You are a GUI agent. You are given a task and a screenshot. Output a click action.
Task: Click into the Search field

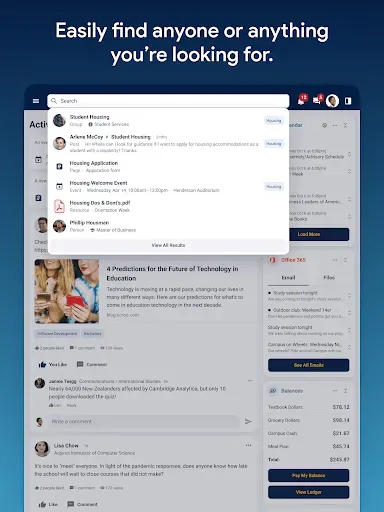[168, 101]
